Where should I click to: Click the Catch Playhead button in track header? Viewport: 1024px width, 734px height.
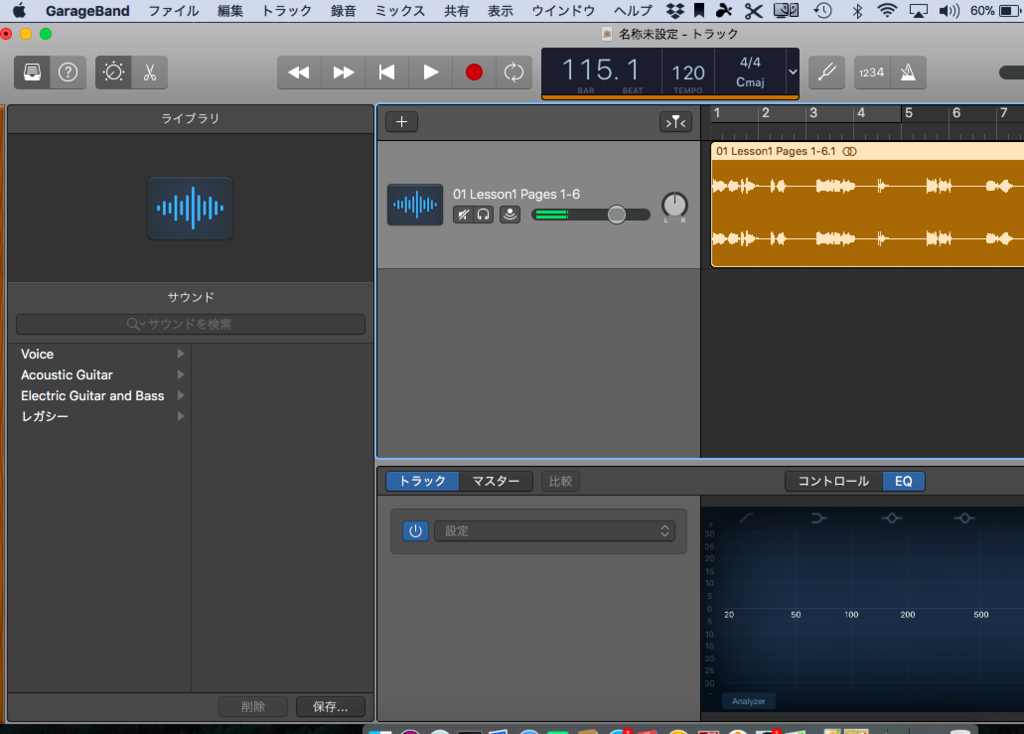tap(675, 121)
